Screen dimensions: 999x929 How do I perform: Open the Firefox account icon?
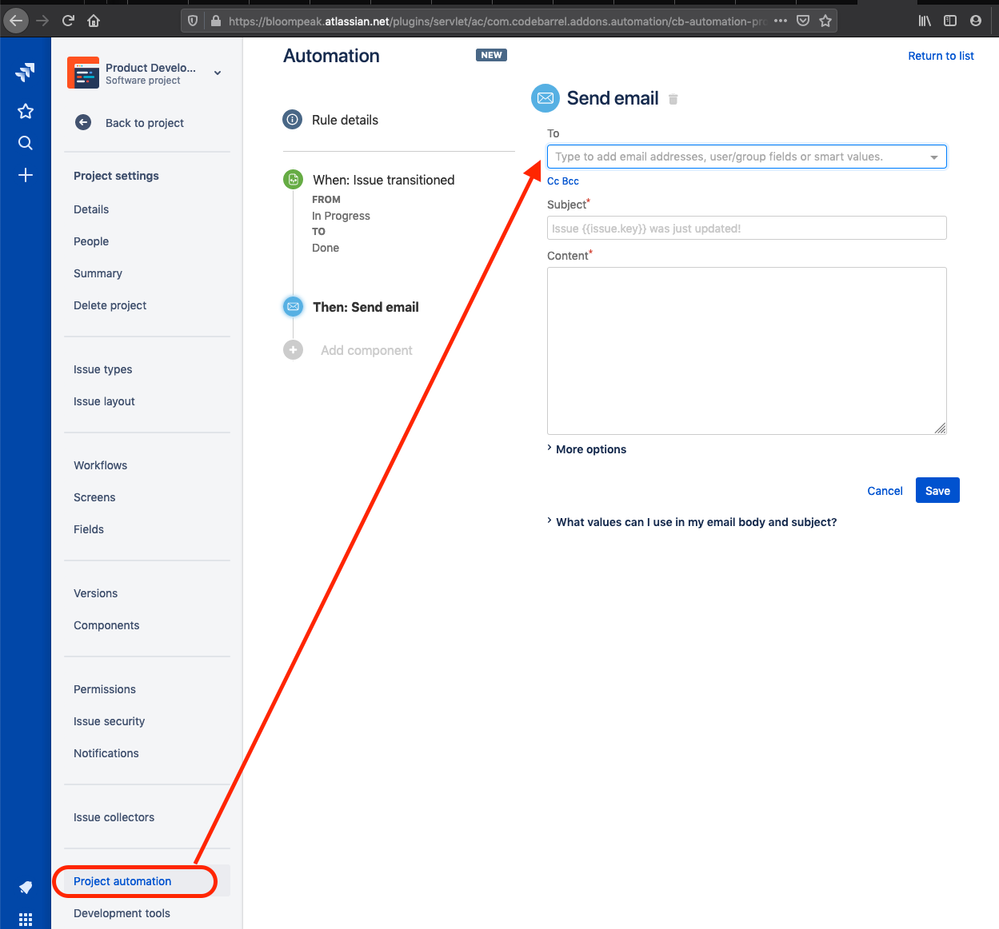click(975, 21)
